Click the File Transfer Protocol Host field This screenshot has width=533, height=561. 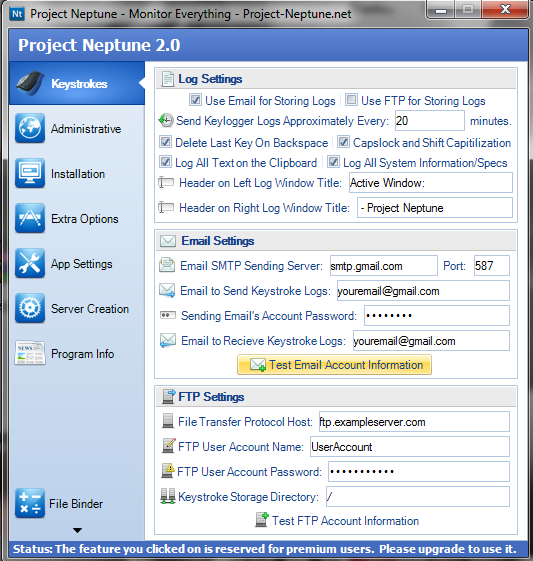tap(414, 421)
